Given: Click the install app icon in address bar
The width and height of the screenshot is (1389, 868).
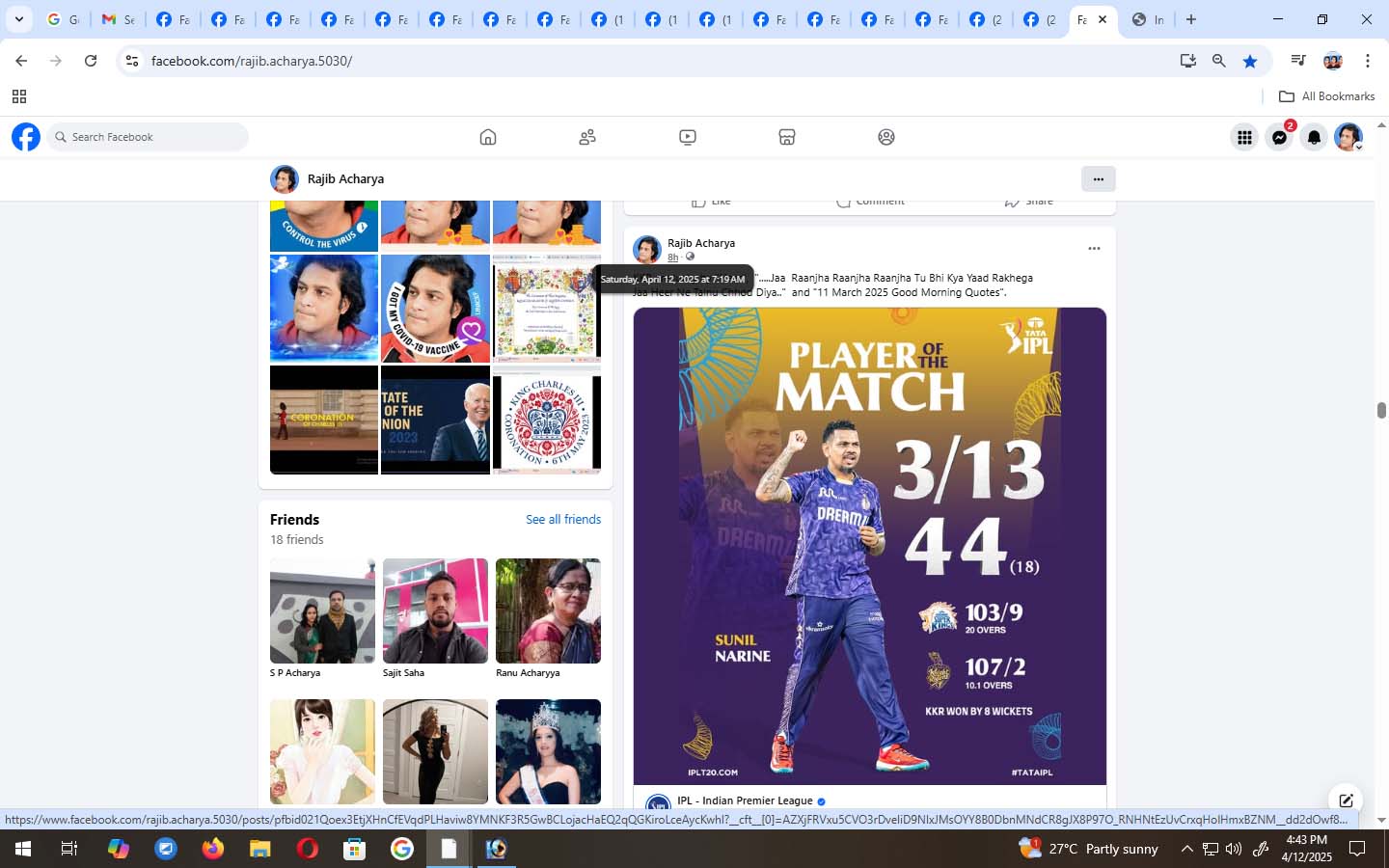Looking at the screenshot, I should point(1187,61).
